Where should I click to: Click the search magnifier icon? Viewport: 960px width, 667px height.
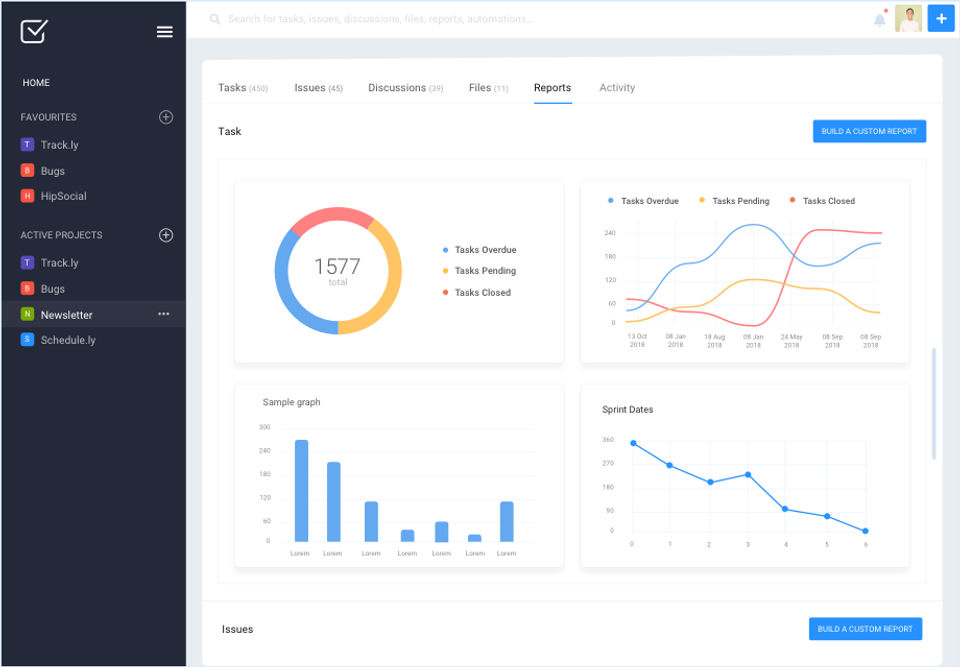[215, 19]
